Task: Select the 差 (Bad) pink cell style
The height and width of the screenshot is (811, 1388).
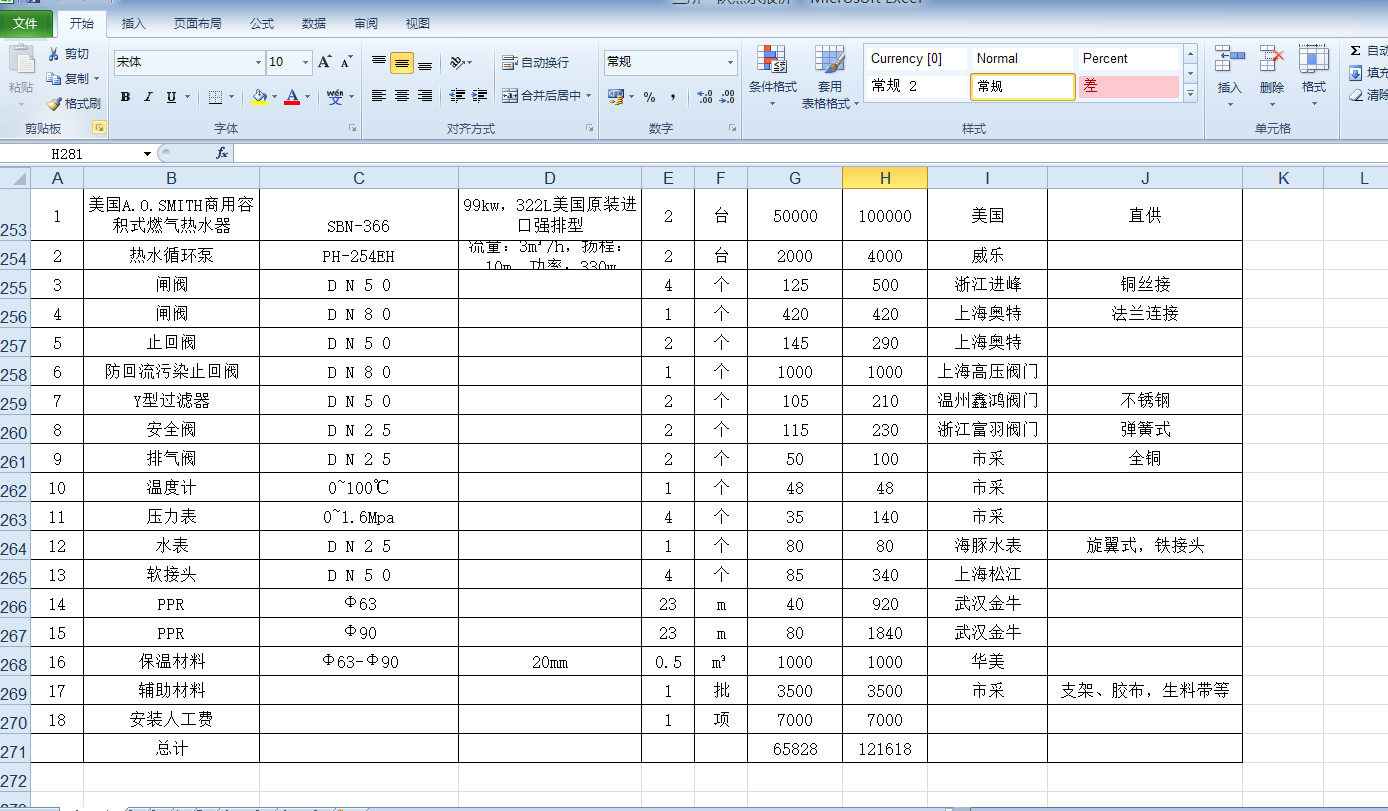Action: (1130, 87)
